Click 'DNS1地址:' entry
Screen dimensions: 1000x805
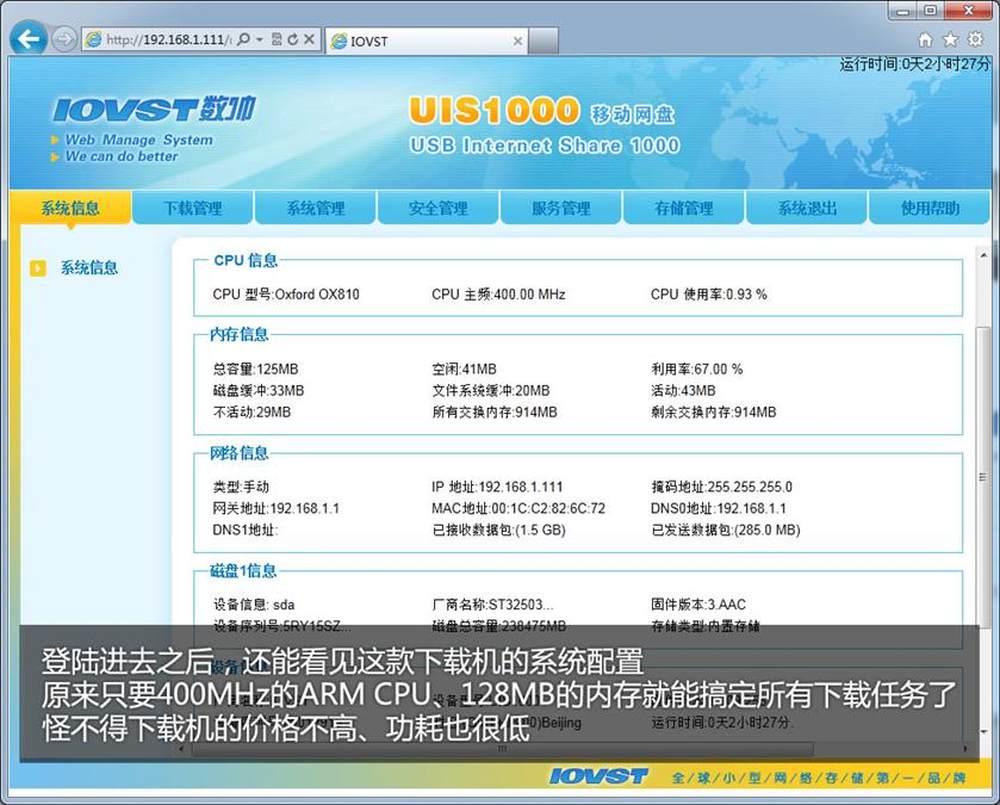(245, 530)
